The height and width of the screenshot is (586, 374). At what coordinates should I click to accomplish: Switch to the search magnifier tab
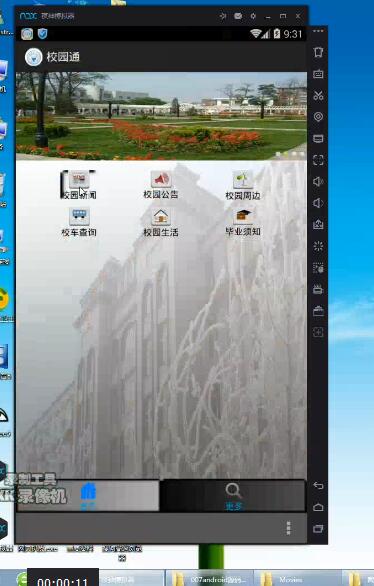point(233,496)
